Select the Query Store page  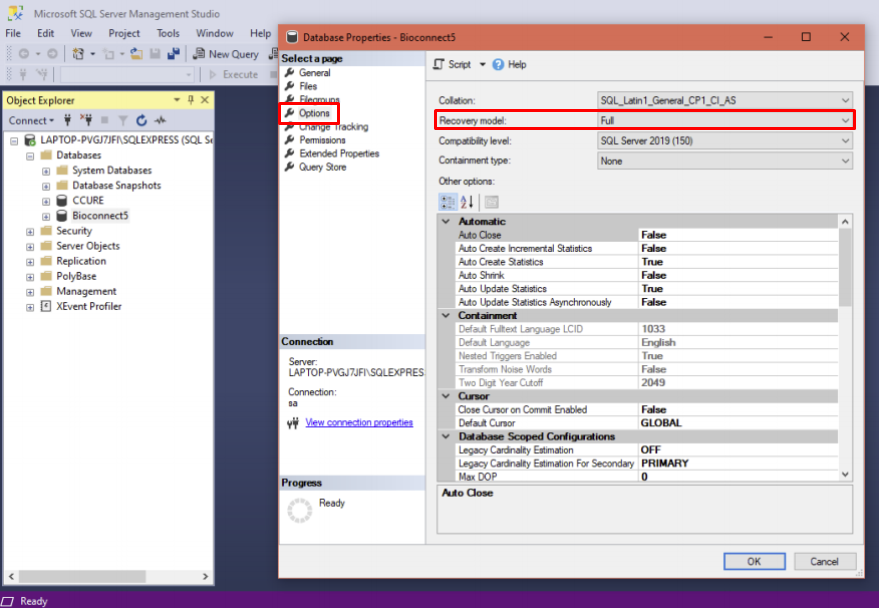(x=322, y=167)
